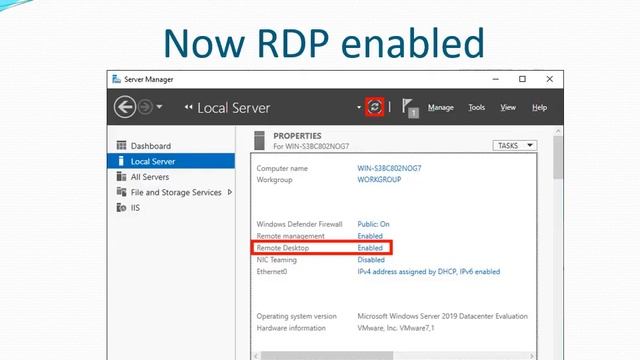Click 'Microsoft Windows Server 2019 Datacenter Evaluation' text
Screen dimensions: 640x360
coord(442,316)
